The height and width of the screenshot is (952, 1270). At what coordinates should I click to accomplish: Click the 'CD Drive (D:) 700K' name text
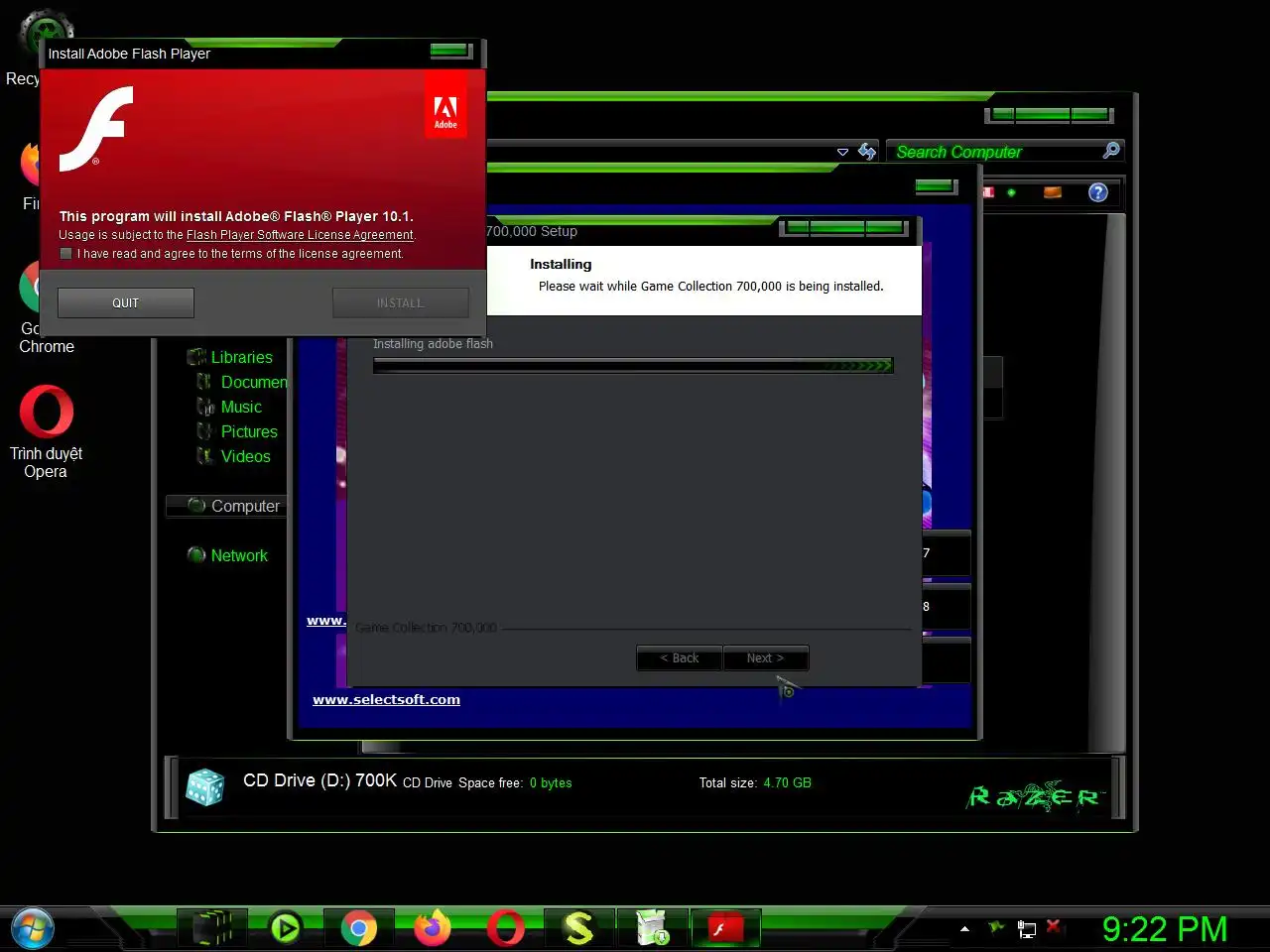point(320,780)
